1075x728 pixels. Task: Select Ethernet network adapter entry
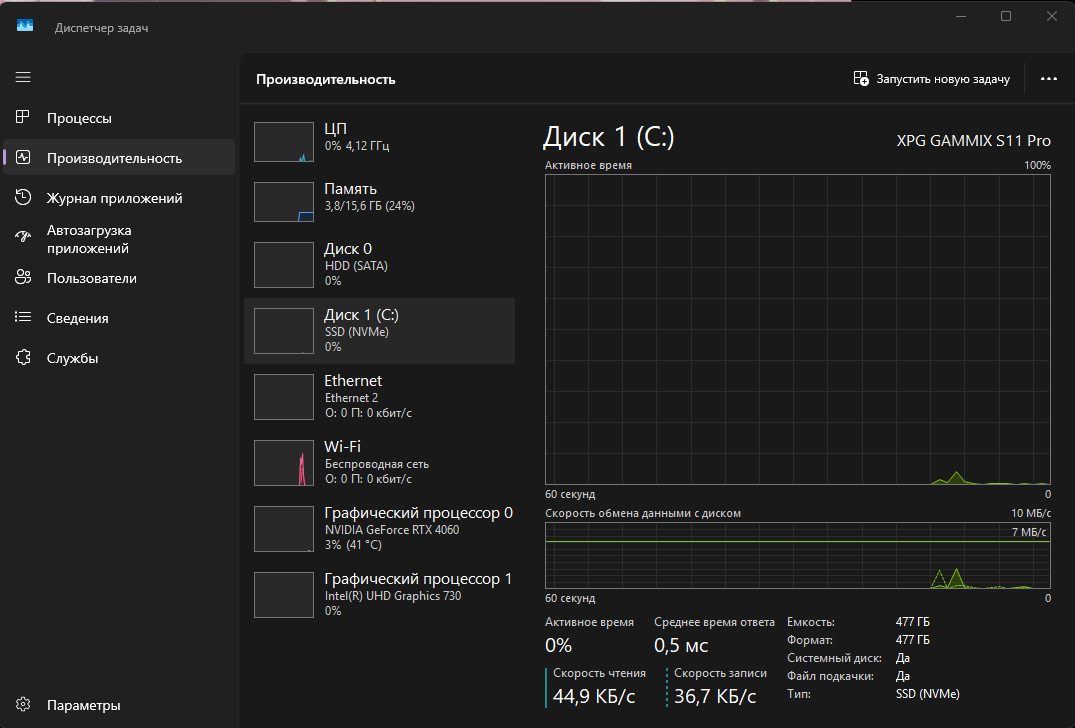(378, 397)
